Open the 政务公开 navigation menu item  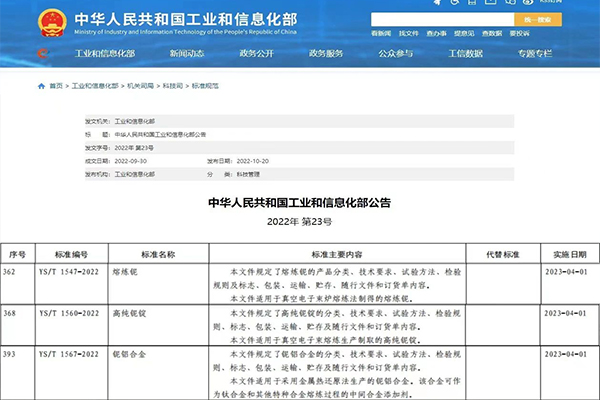pyautogui.click(x=256, y=54)
